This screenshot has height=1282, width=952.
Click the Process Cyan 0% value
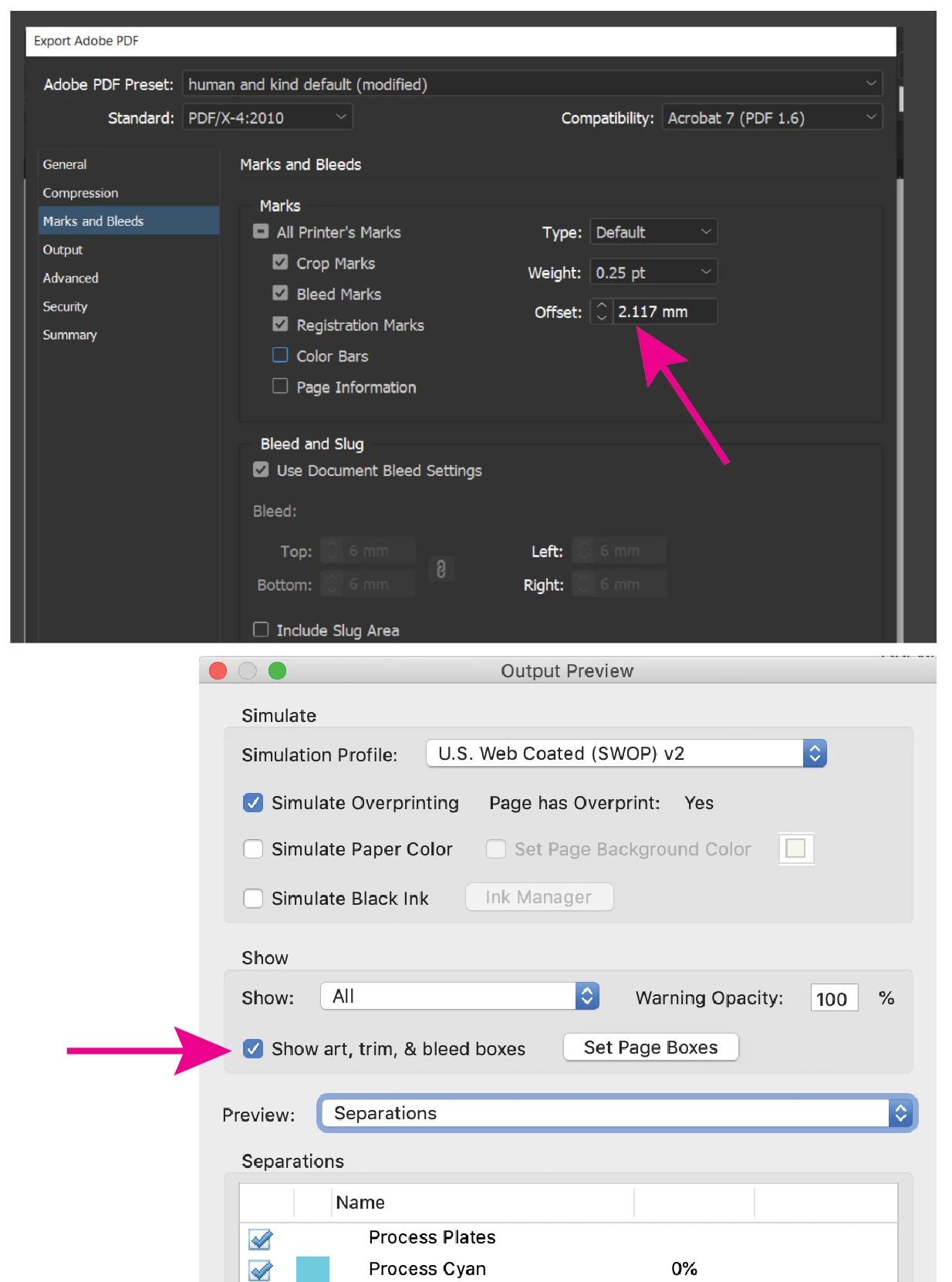tap(684, 1269)
